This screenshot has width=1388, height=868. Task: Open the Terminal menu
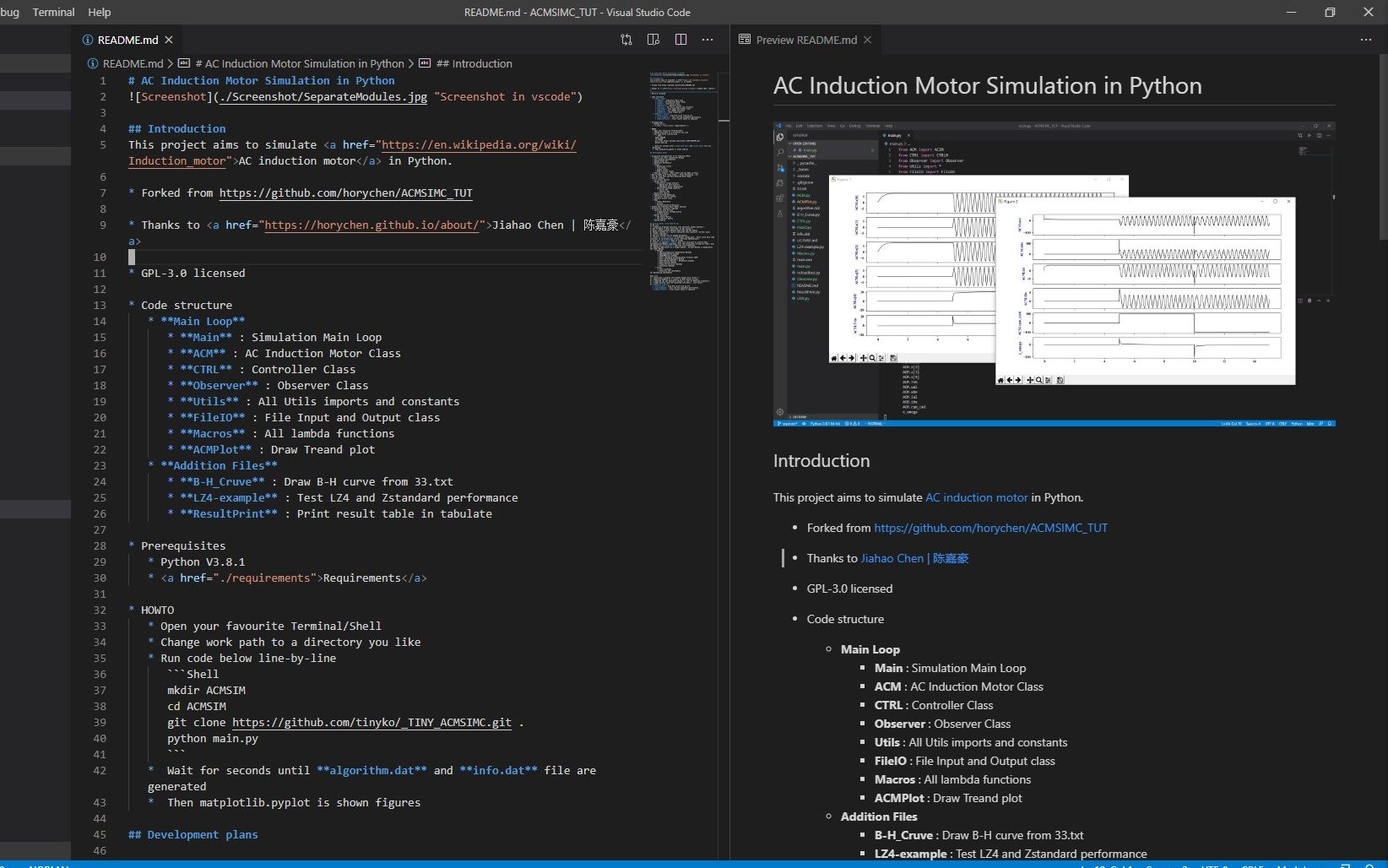[x=53, y=12]
